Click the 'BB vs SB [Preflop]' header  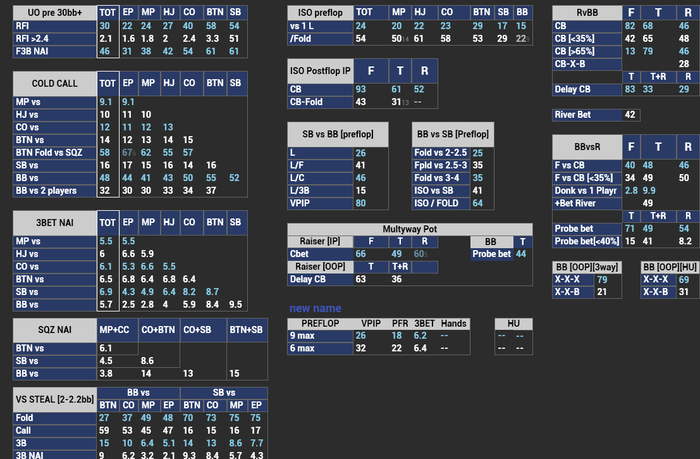click(x=453, y=134)
